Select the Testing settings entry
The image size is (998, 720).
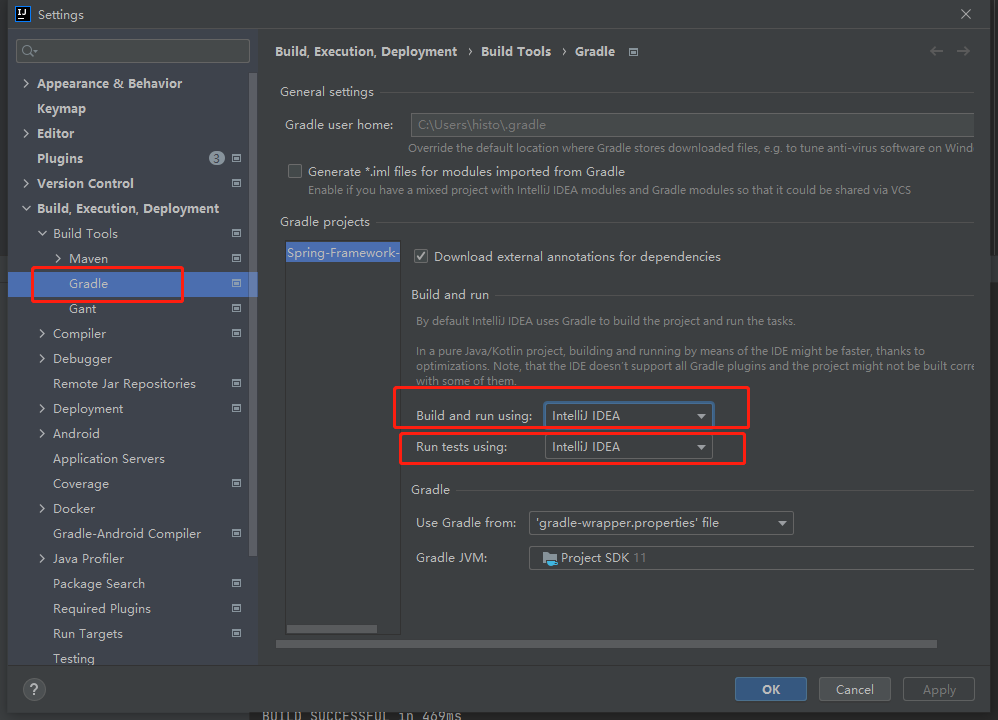74,659
